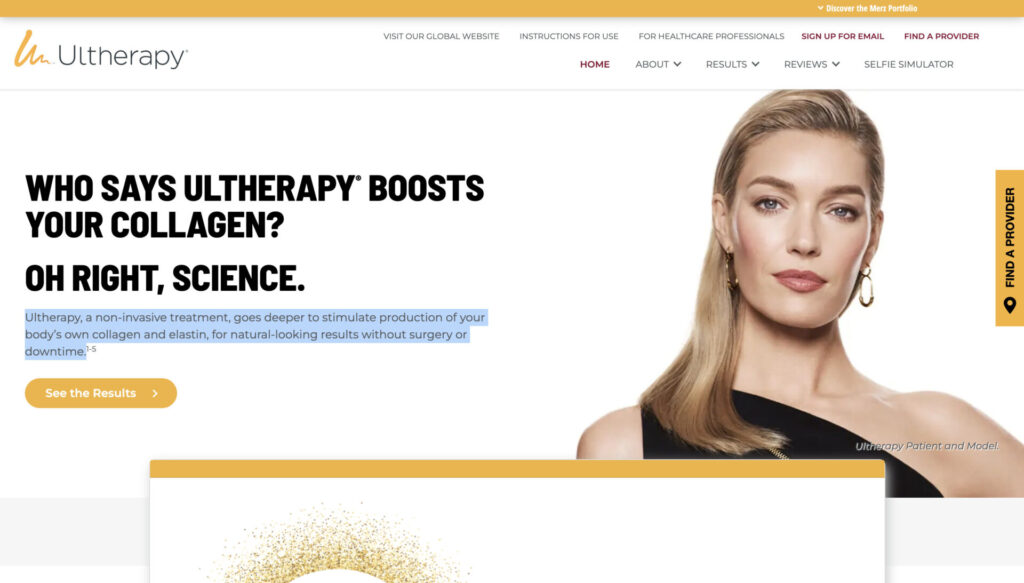The height and width of the screenshot is (583, 1024).
Task: Click the highlighted Ultherapy description paragraph
Action: [x=255, y=334]
